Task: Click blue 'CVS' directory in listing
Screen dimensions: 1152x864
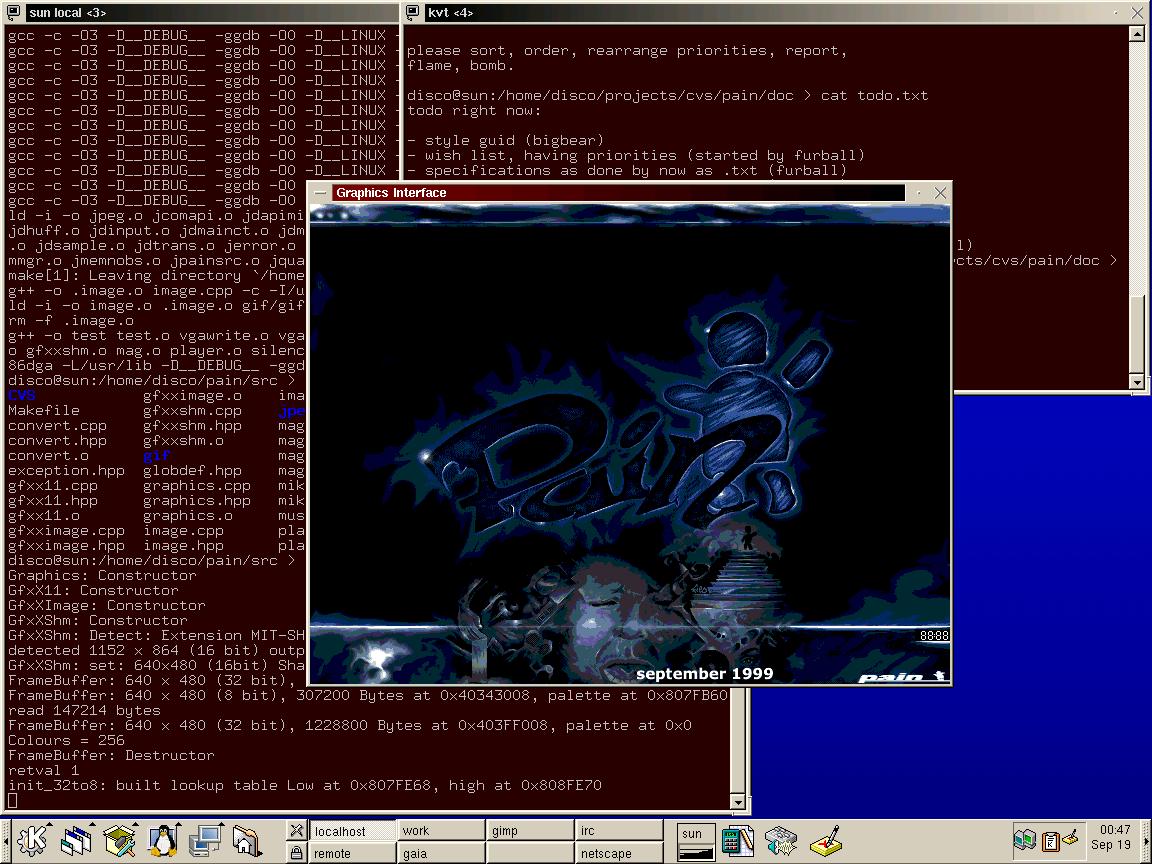Action: tap(21, 395)
